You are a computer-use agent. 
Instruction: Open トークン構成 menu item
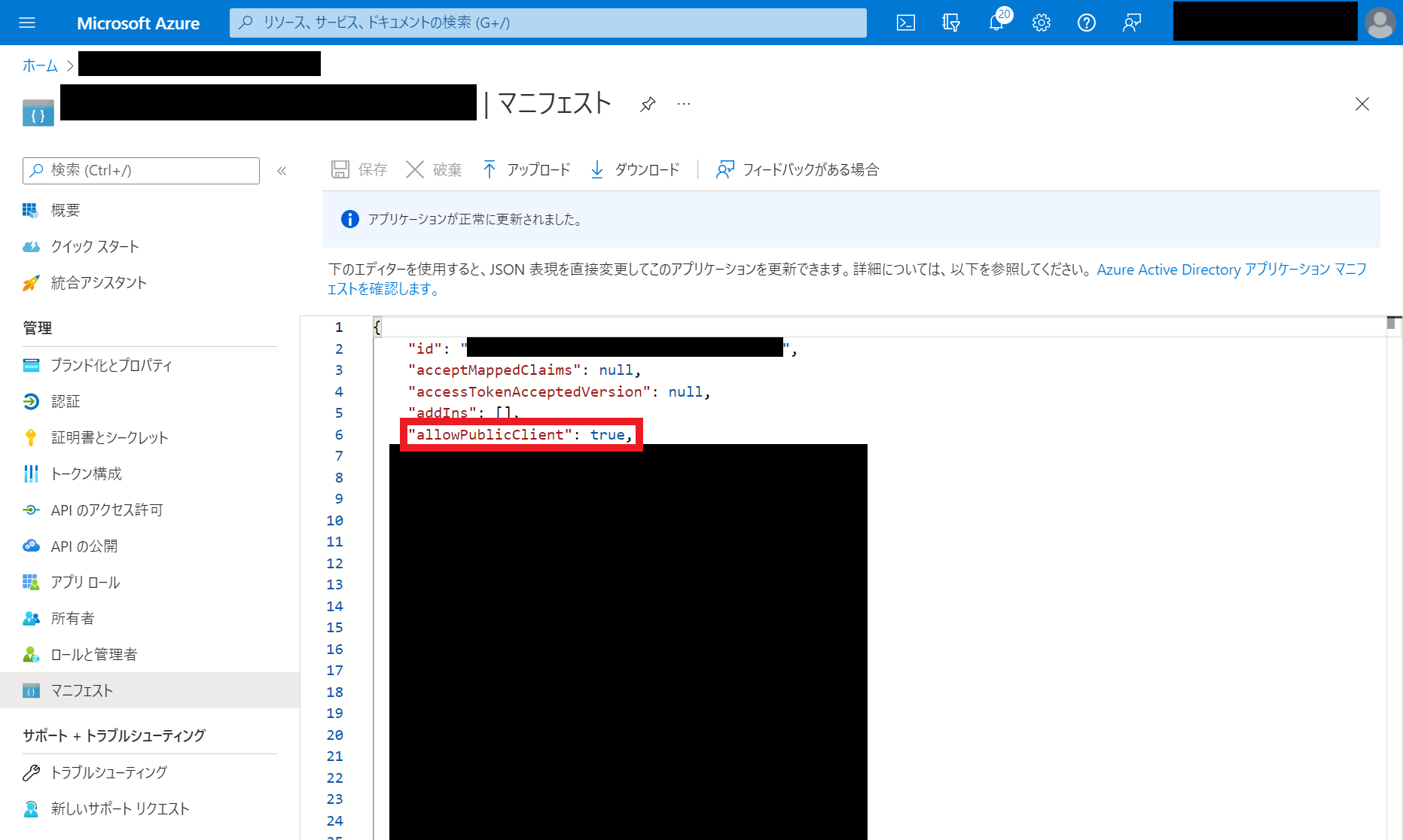pos(87,473)
